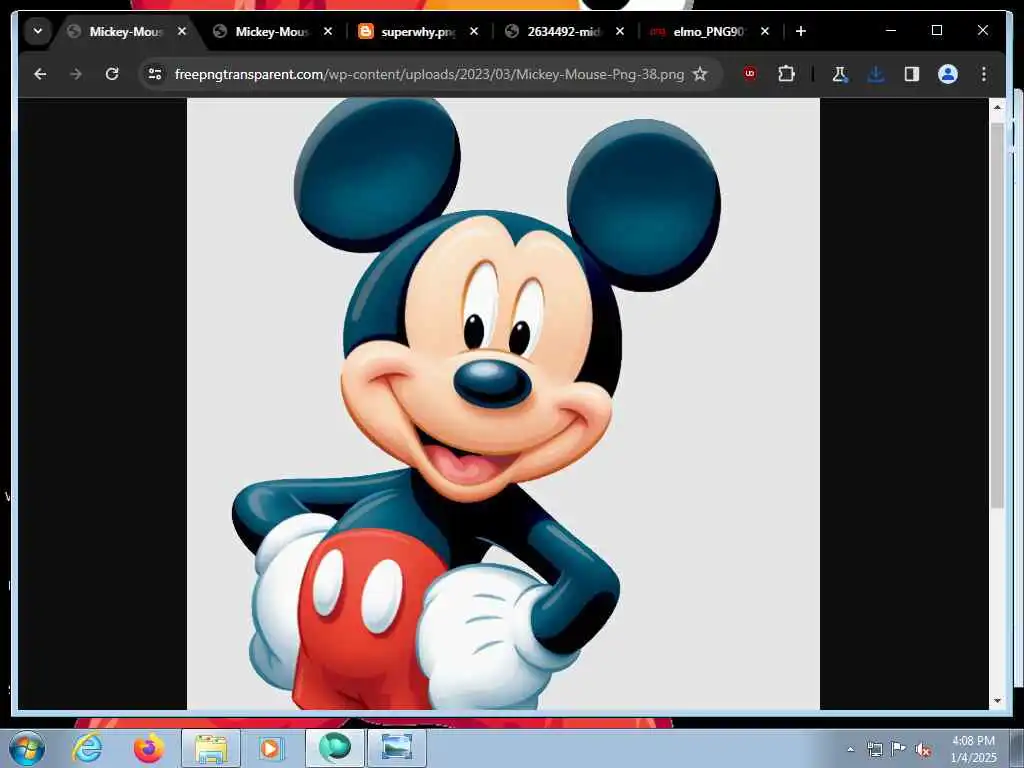Open the picture viewer taskbar item

pyautogui.click(x=397, y=748)
